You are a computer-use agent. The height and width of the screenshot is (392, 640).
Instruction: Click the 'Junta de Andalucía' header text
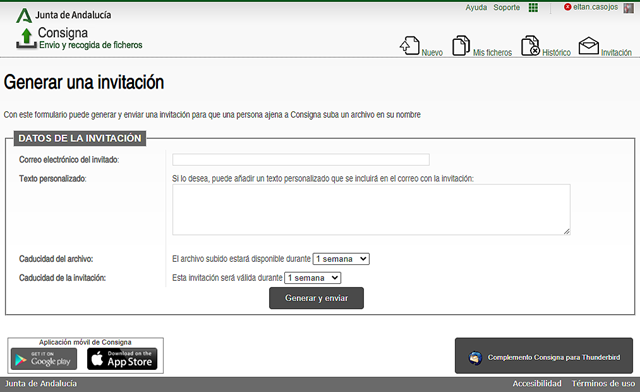click(x=73, y=15)
